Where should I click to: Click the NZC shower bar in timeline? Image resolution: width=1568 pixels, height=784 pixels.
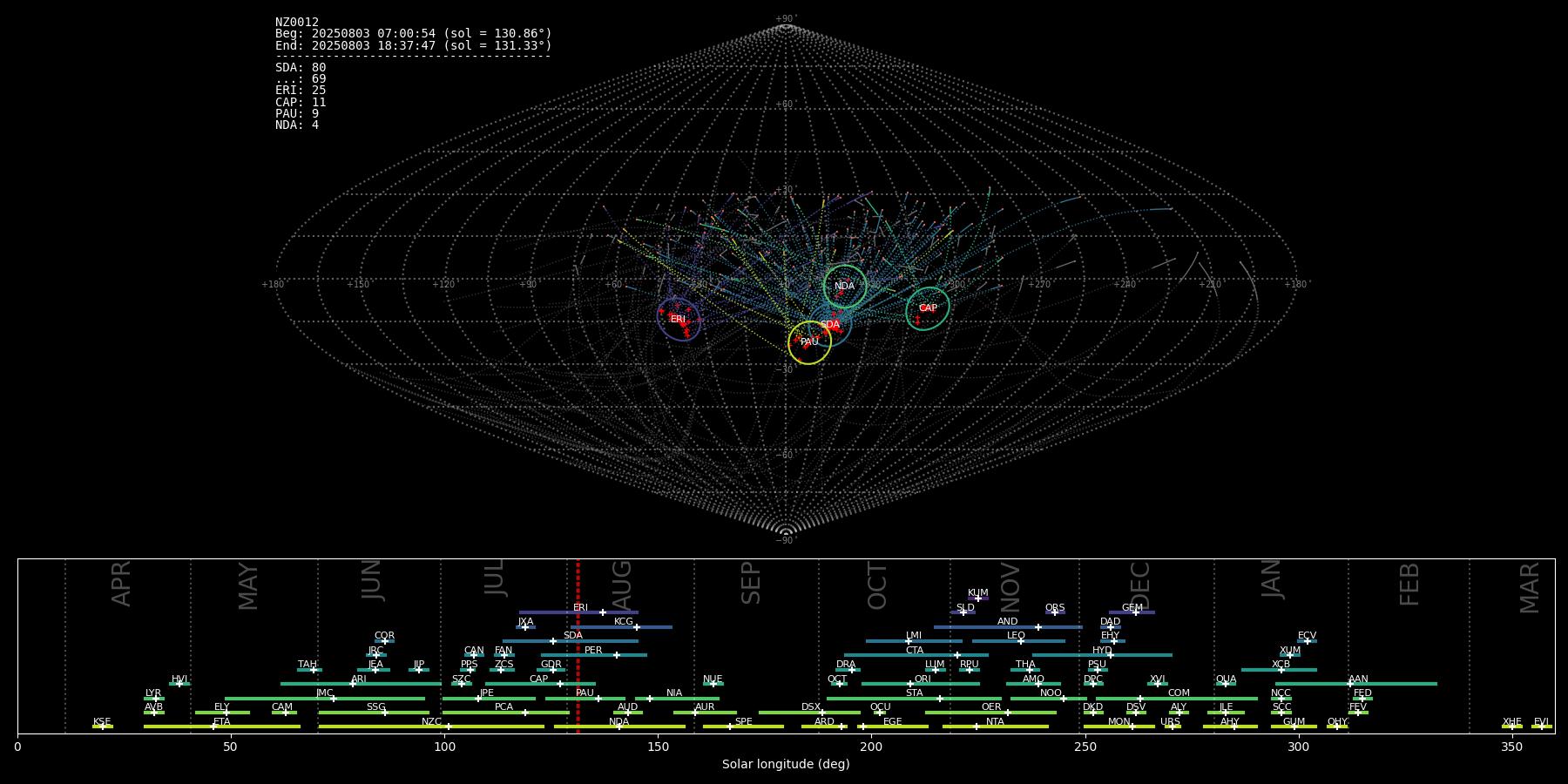431,727
